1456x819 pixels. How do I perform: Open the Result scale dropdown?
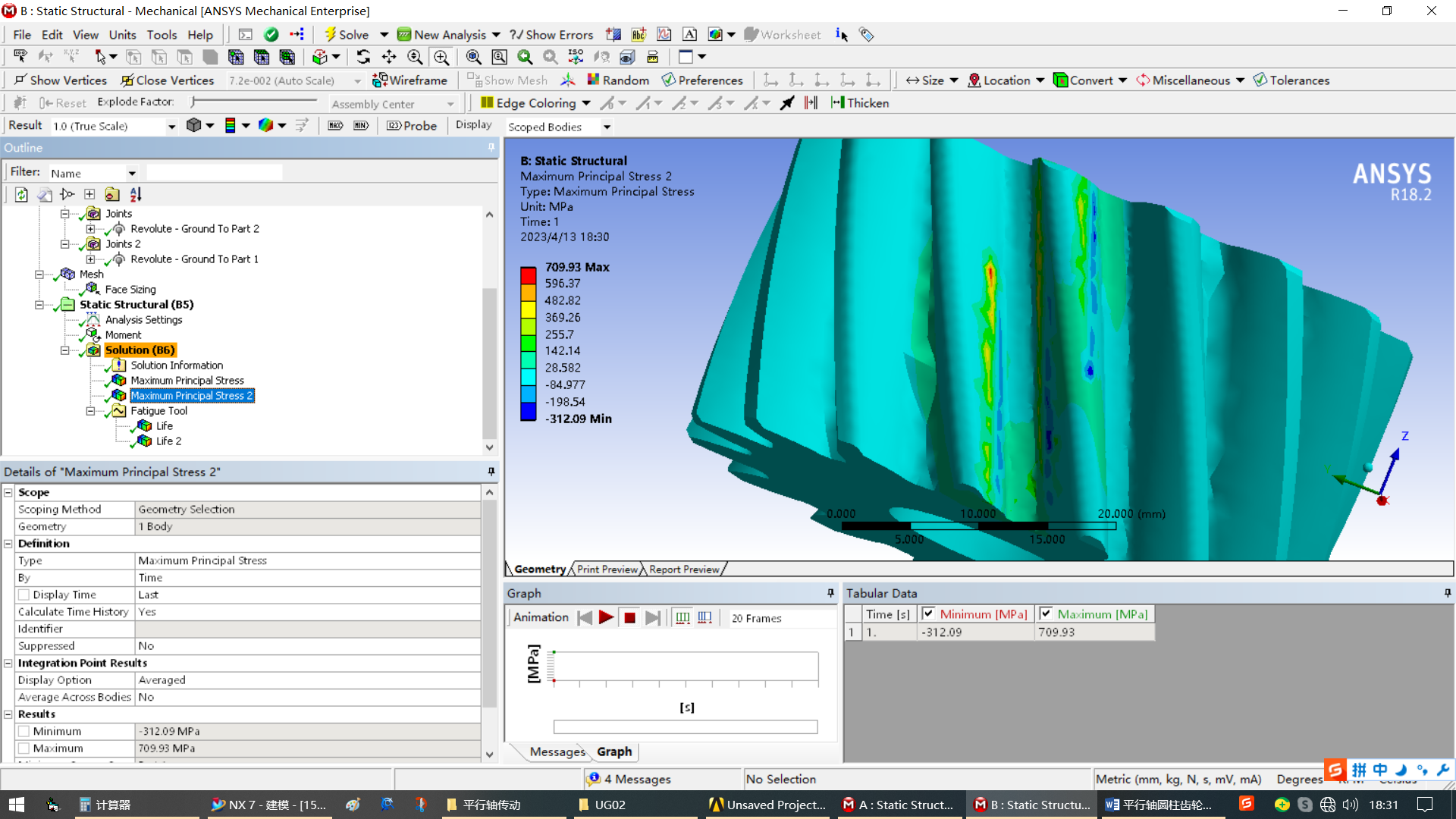171,127
